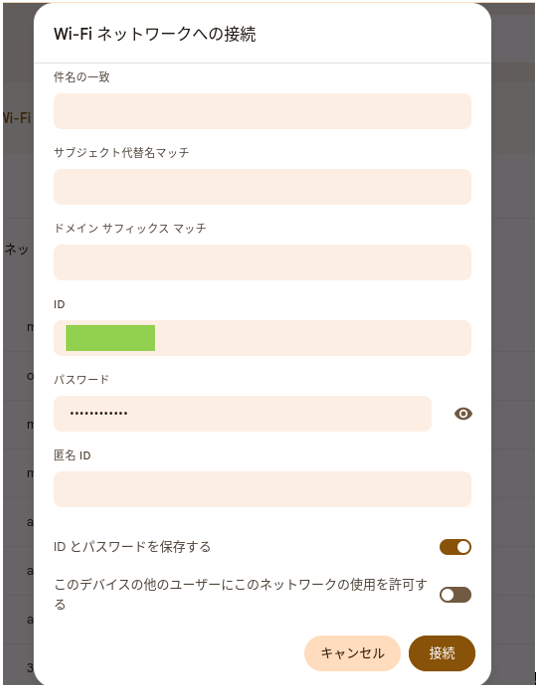
Task: Show the password with the eye icon
Action: 463,413
